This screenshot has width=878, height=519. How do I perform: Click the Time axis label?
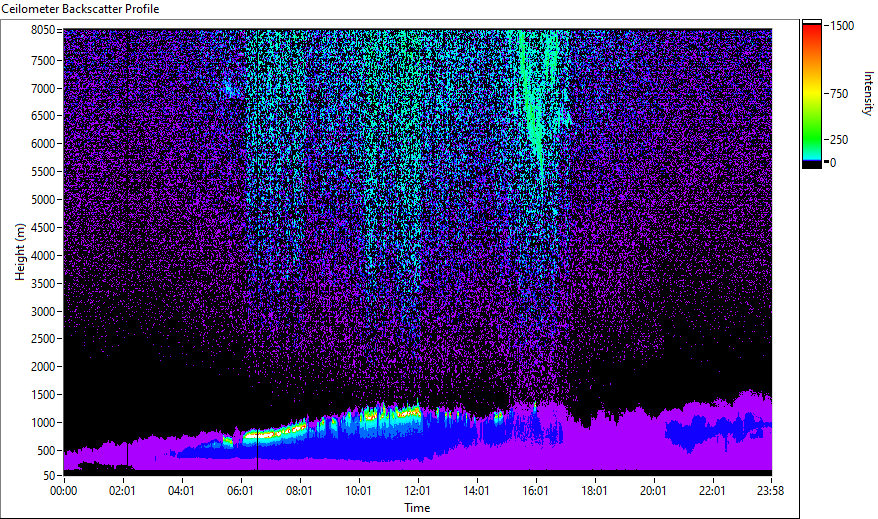[417, 508]
